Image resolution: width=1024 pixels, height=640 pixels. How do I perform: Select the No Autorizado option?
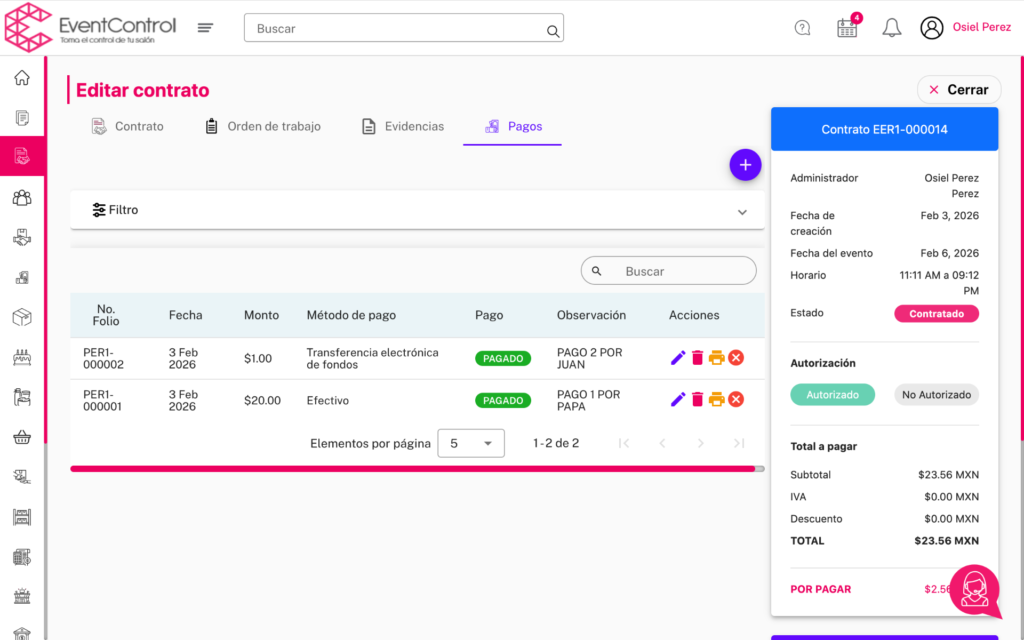coord(936,395)
